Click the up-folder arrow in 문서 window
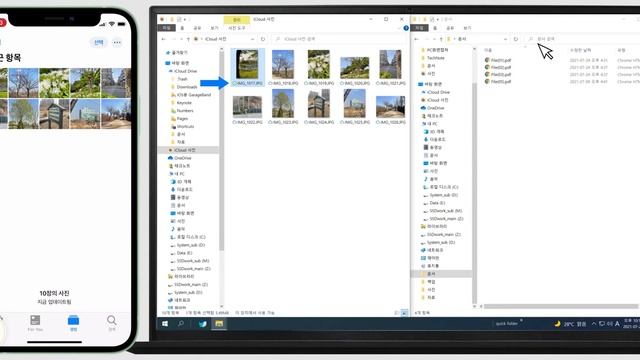The height and width of the screenshot is (360, 640). click(x=441, y=39)
